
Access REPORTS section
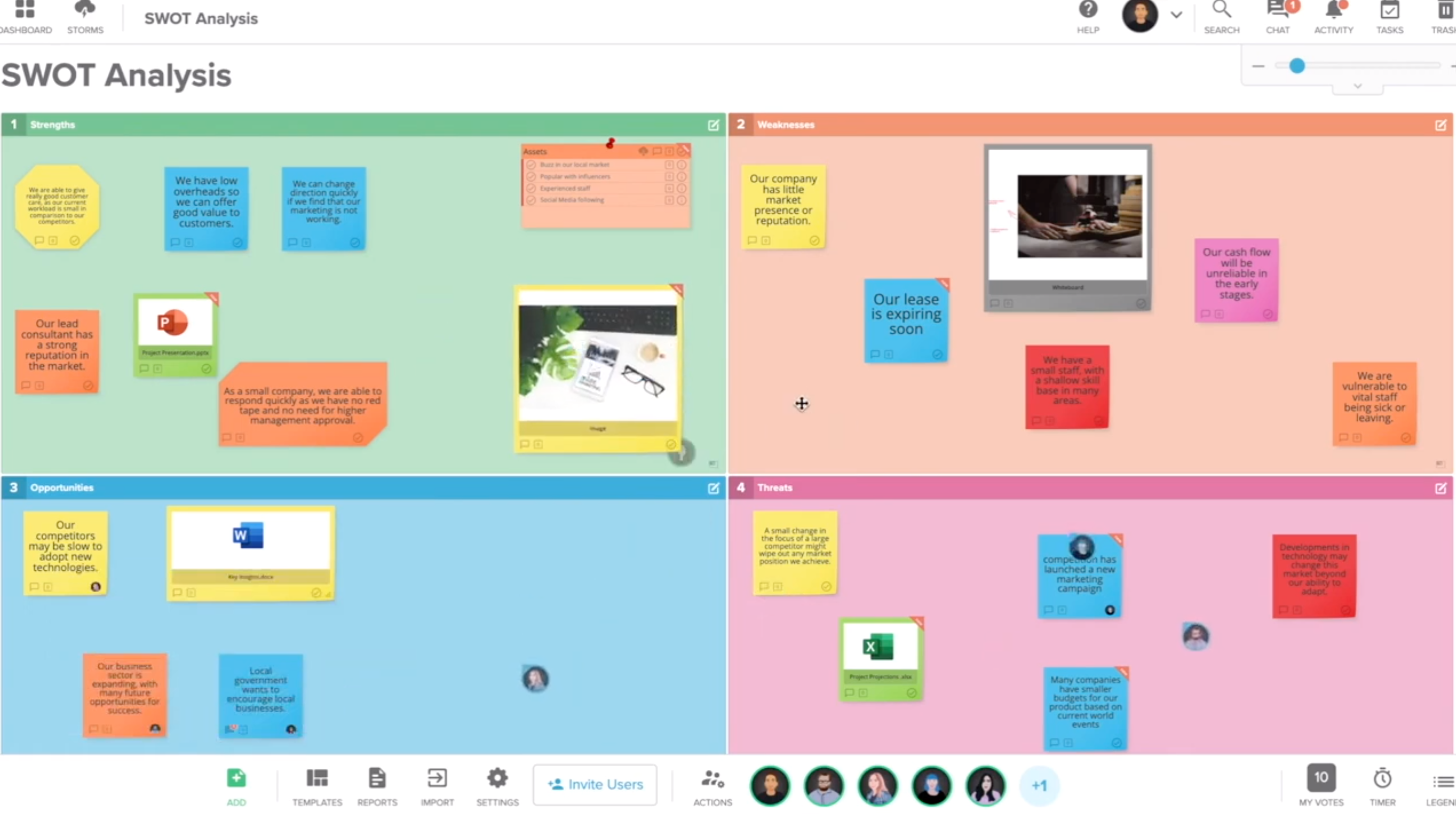[x=377, y=785]
